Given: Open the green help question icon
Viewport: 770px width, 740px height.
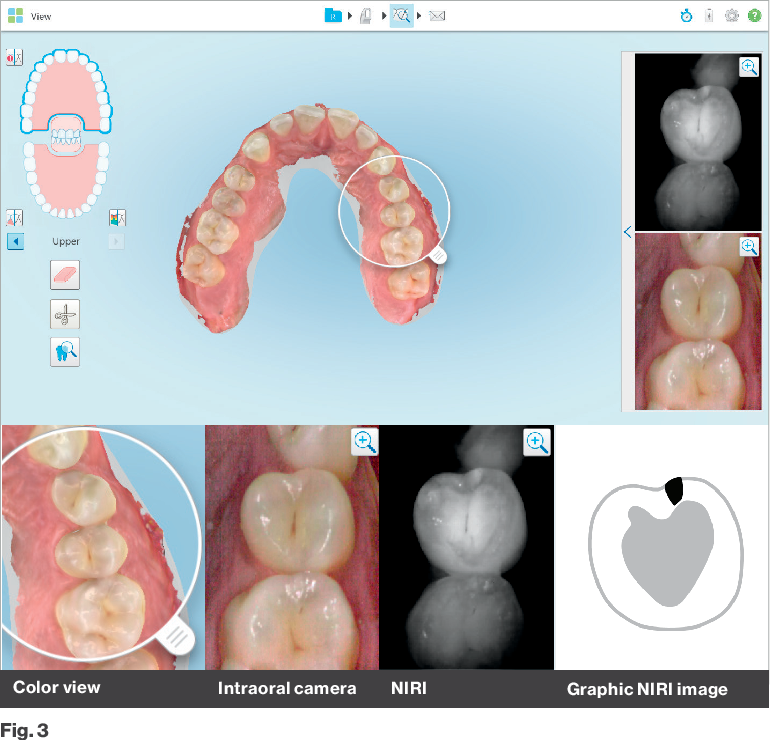Looking at the screenshot, I should click(x=755, y=16).
